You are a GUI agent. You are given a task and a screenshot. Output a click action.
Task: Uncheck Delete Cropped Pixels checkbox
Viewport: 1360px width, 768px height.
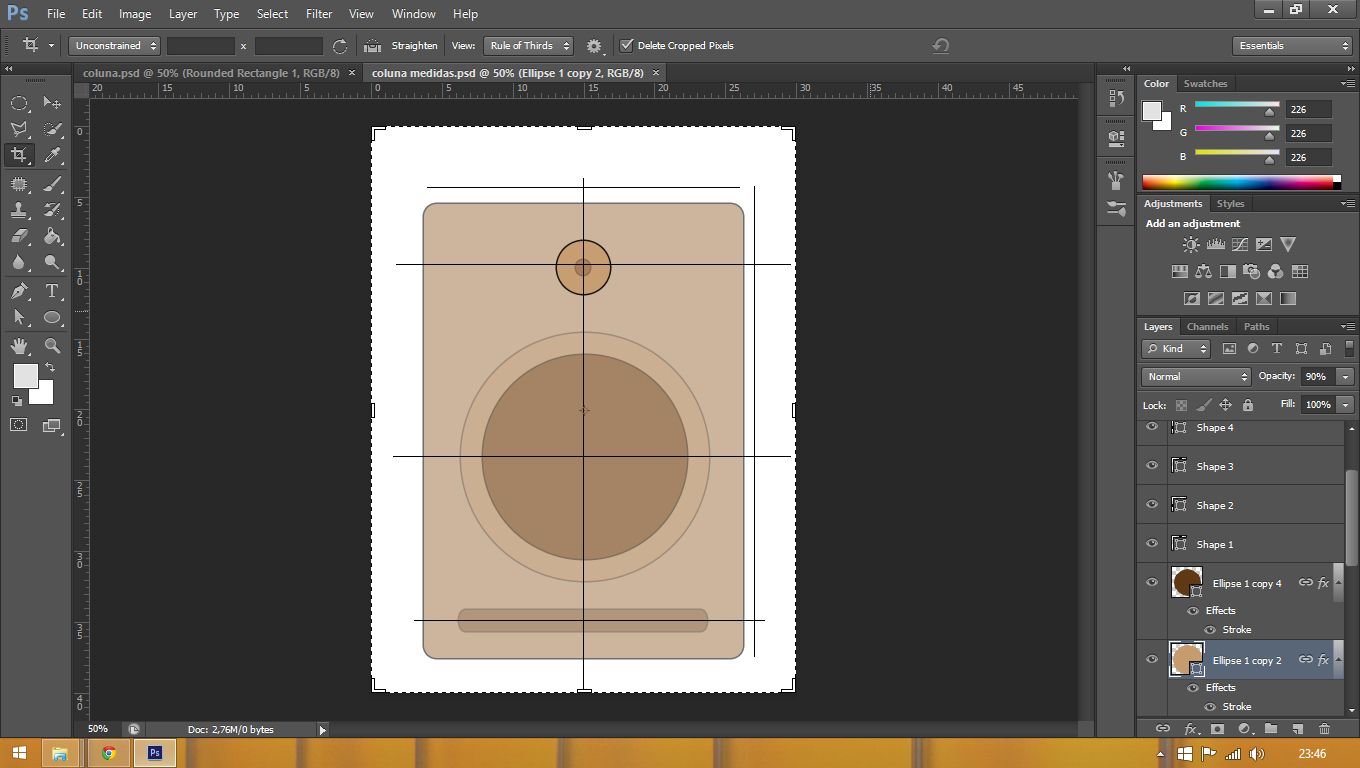[627, 45]
